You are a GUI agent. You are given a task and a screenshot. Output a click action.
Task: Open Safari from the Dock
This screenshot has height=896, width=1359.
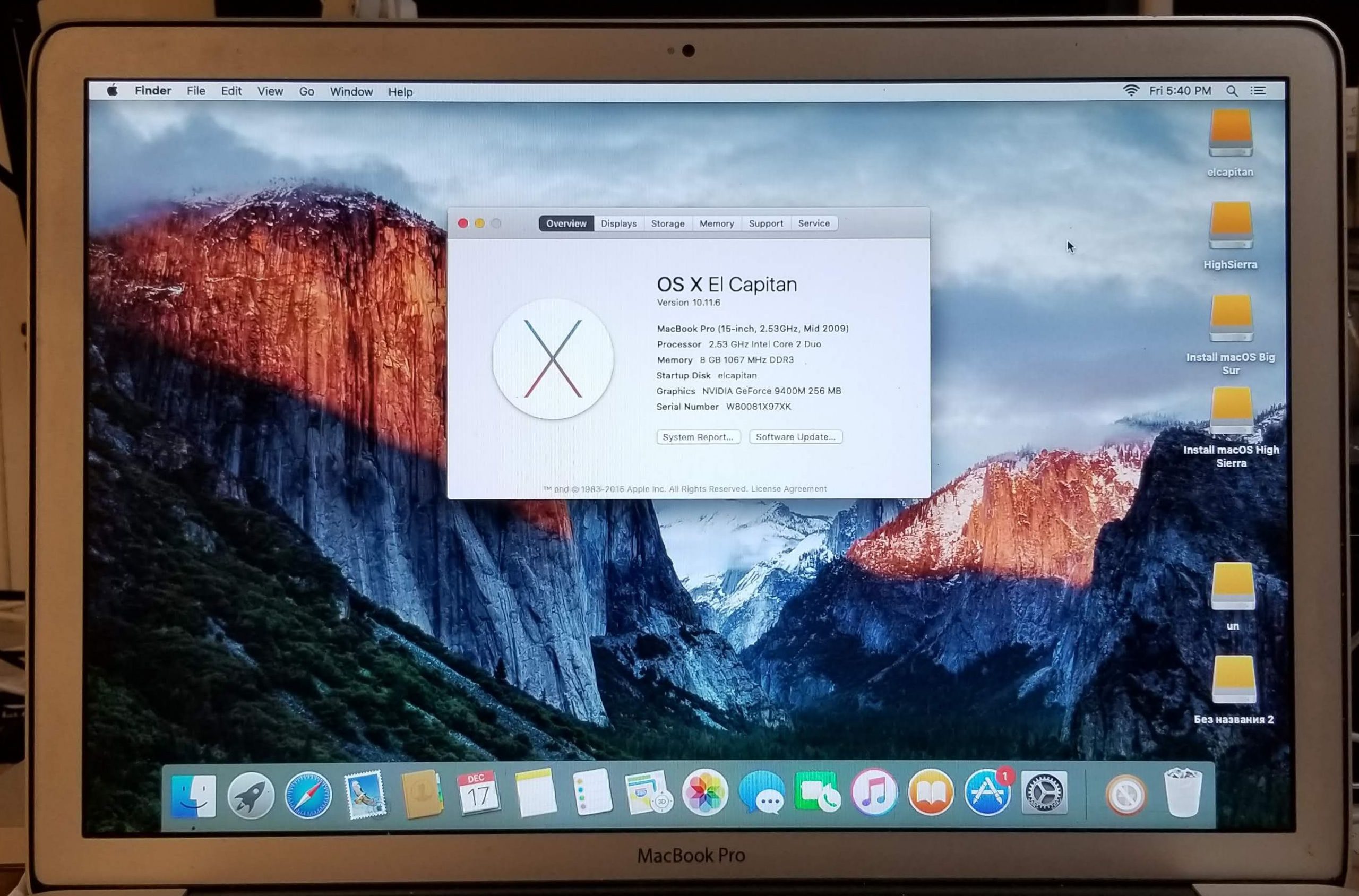point(308,795)
